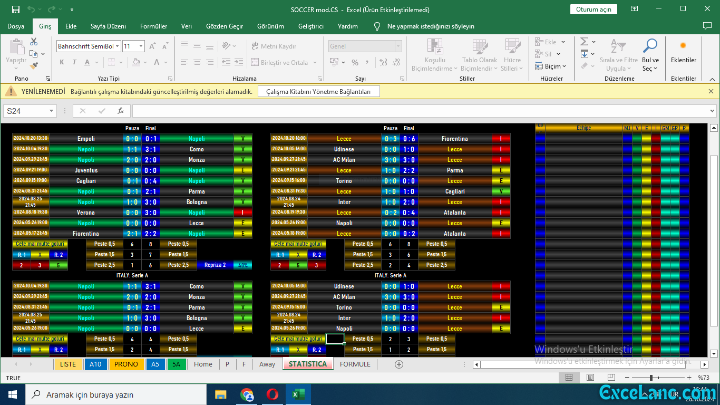Image resolution: width=720 pixels, height=405 pixels.
Task: Increase the cell indent
Action: [x=239, y=62]
